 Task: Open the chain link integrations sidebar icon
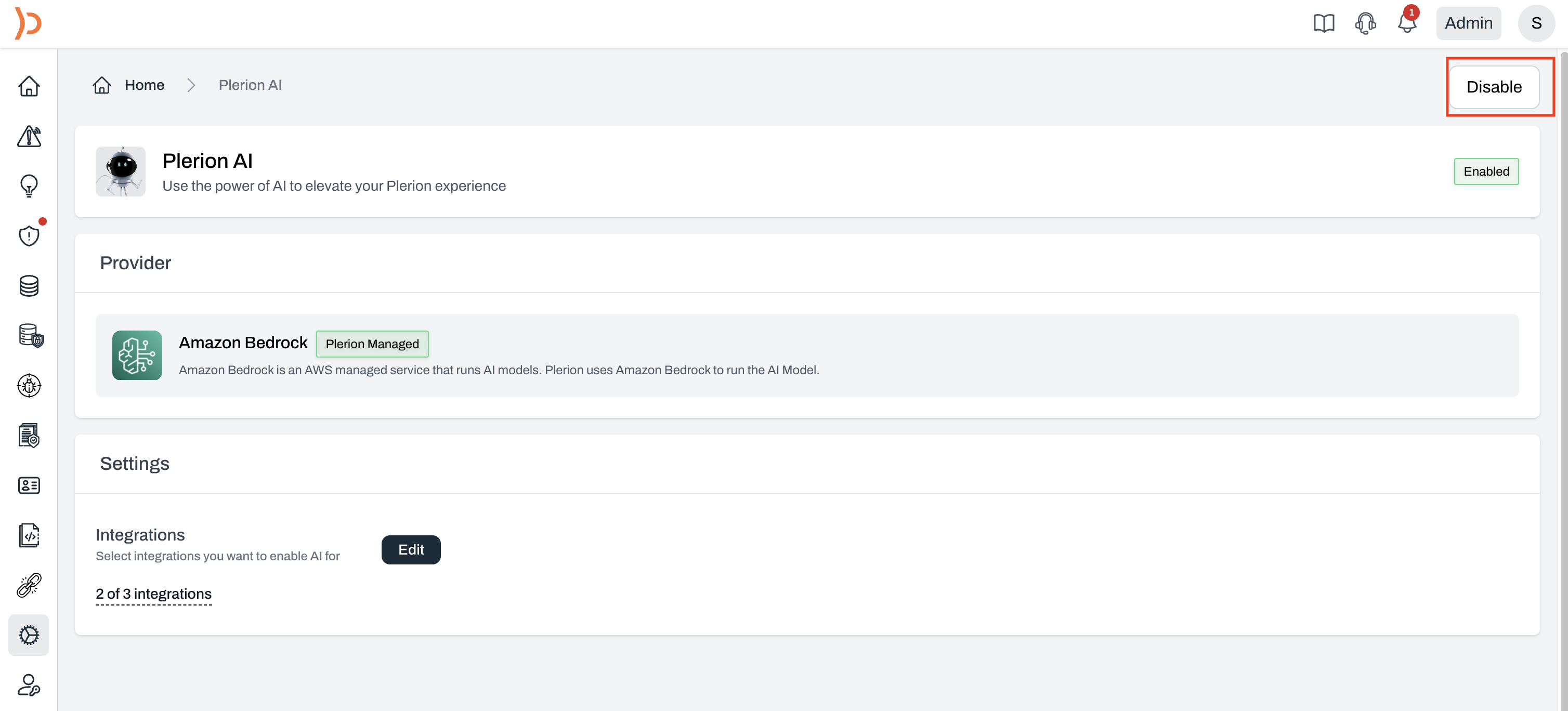(29, 585)
